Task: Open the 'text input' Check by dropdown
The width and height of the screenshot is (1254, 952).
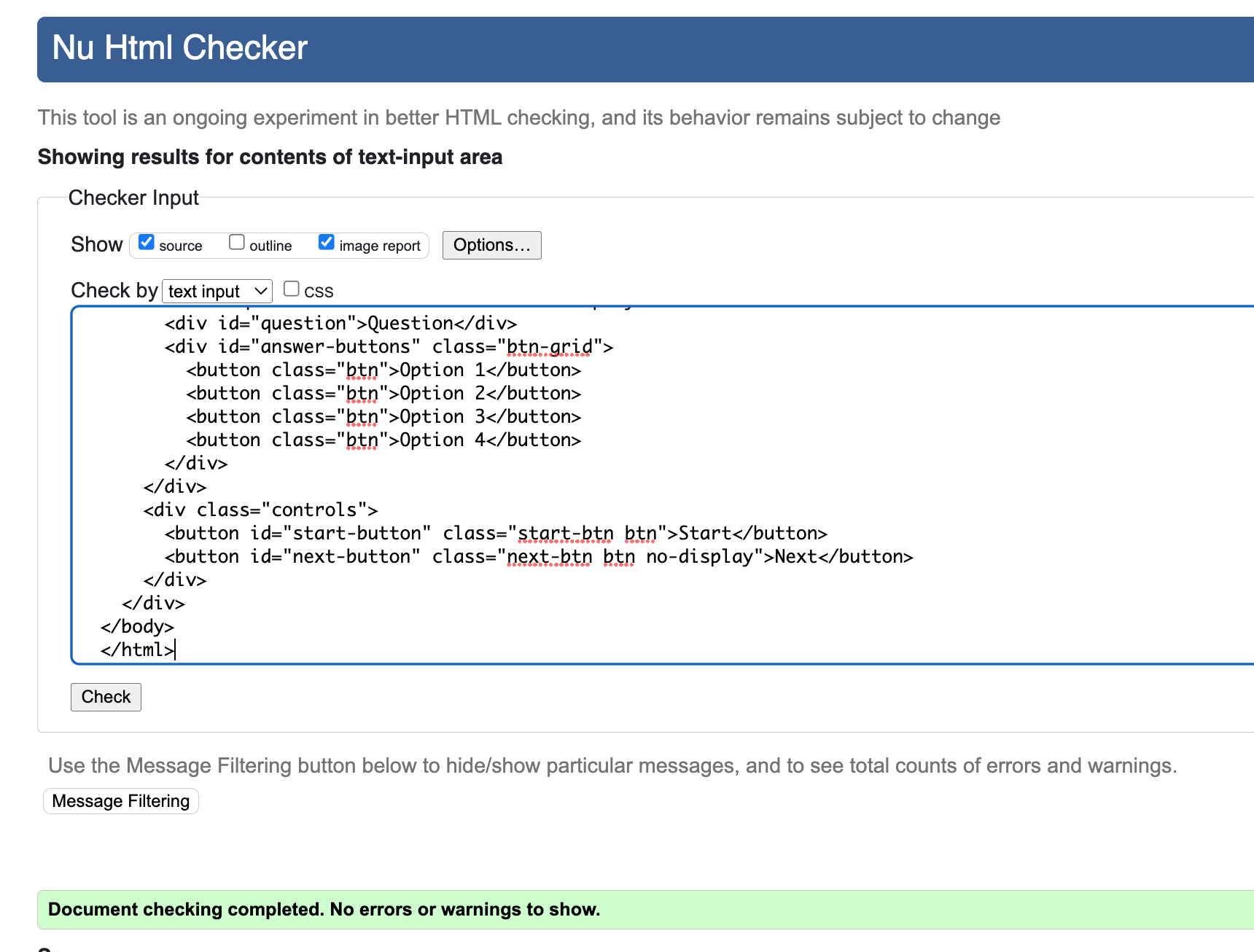Action: [x=217, y=292]
